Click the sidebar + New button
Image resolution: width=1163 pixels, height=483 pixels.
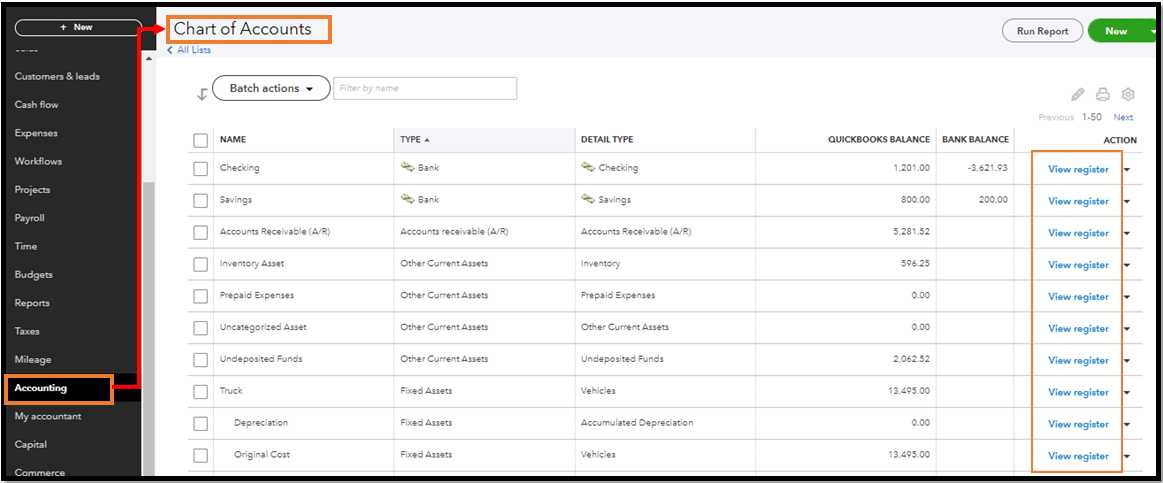click(x=78, y=27)
